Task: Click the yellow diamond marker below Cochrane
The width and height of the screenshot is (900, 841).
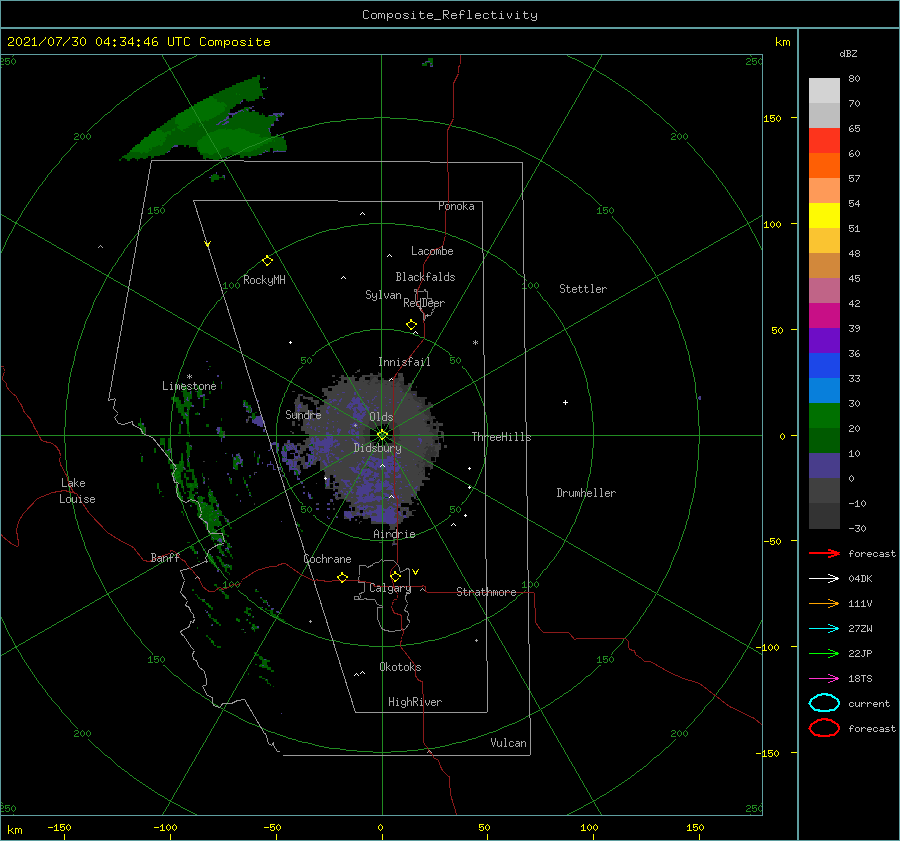Action: [343, 577]
